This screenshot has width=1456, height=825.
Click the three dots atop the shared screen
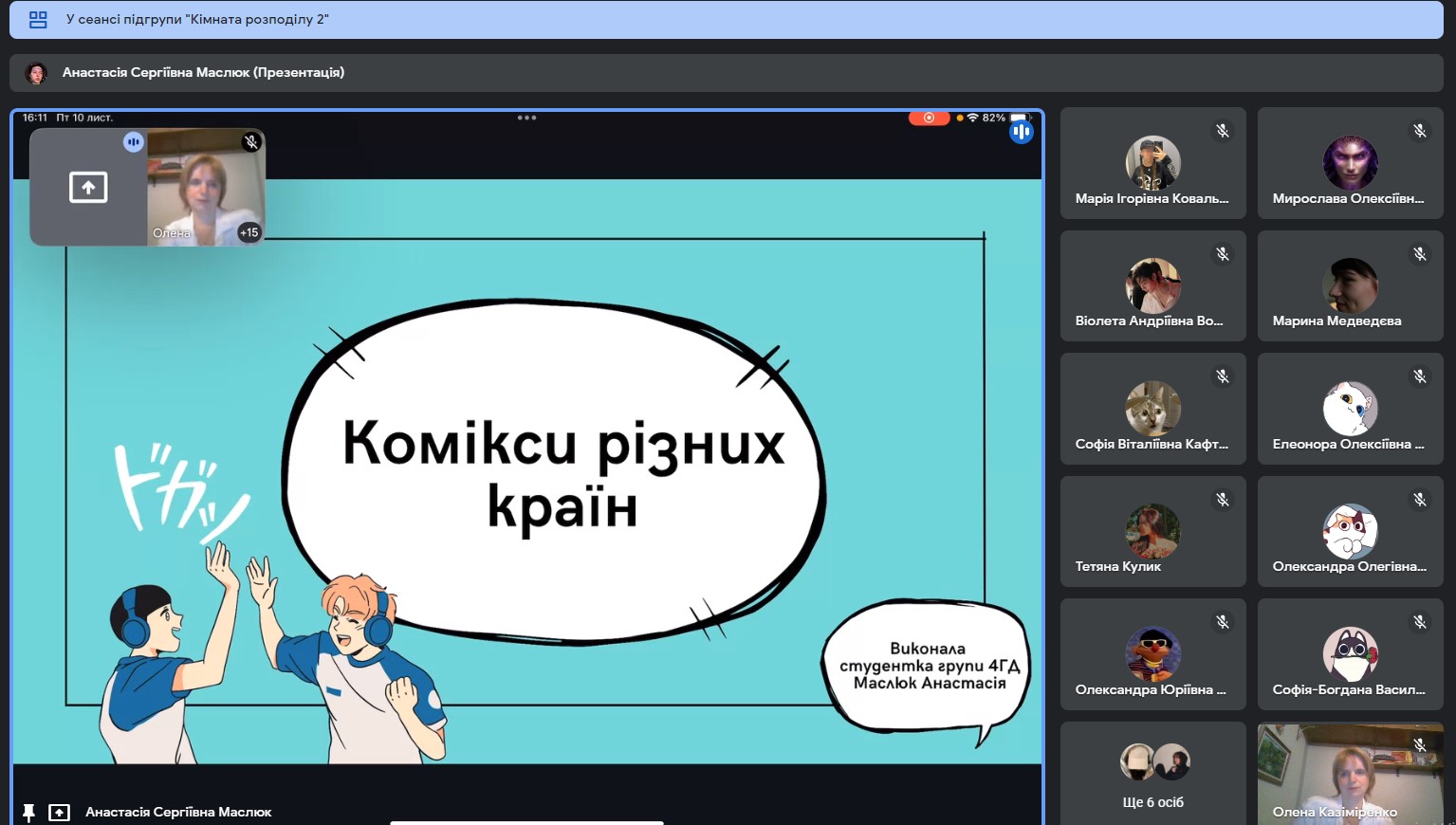[x=527, y=118]
